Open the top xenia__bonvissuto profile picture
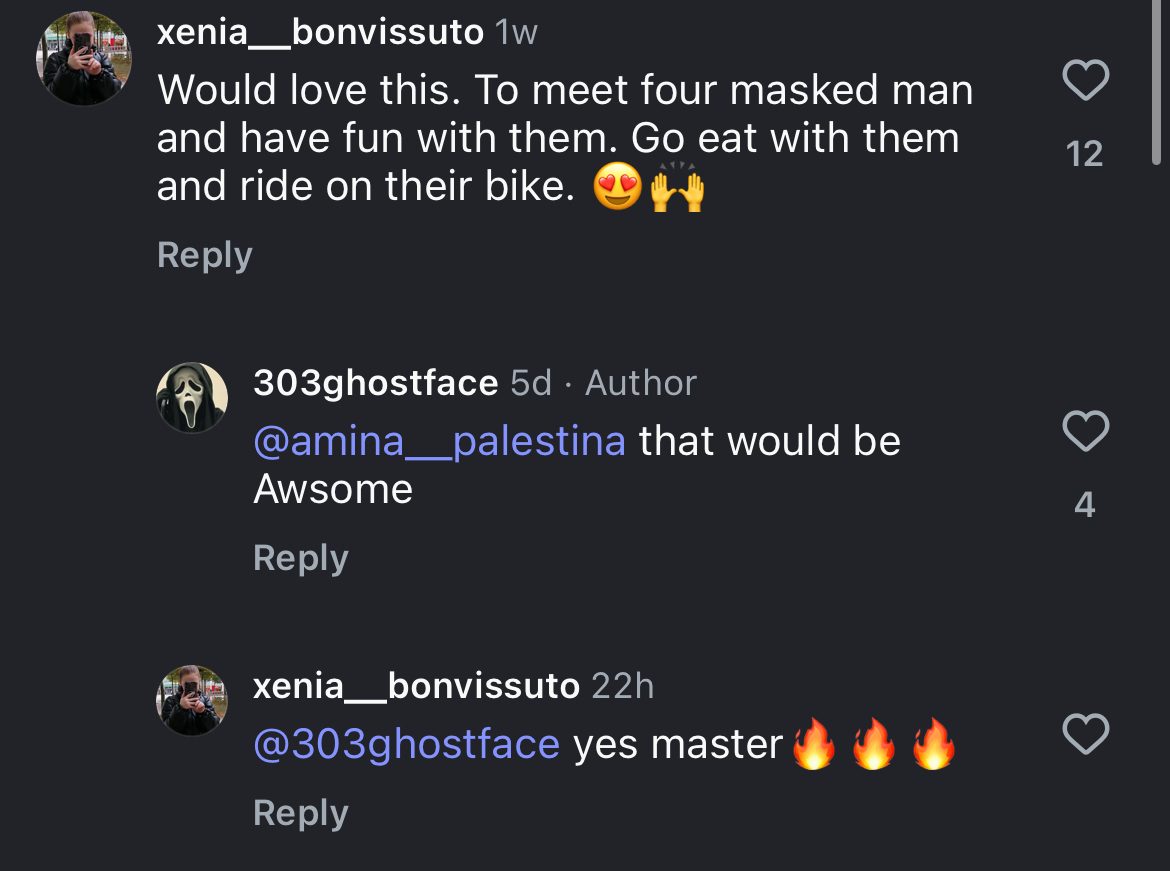Image resolution: width=1170 pixels, height=871 pixels. [x=84, y=59]
